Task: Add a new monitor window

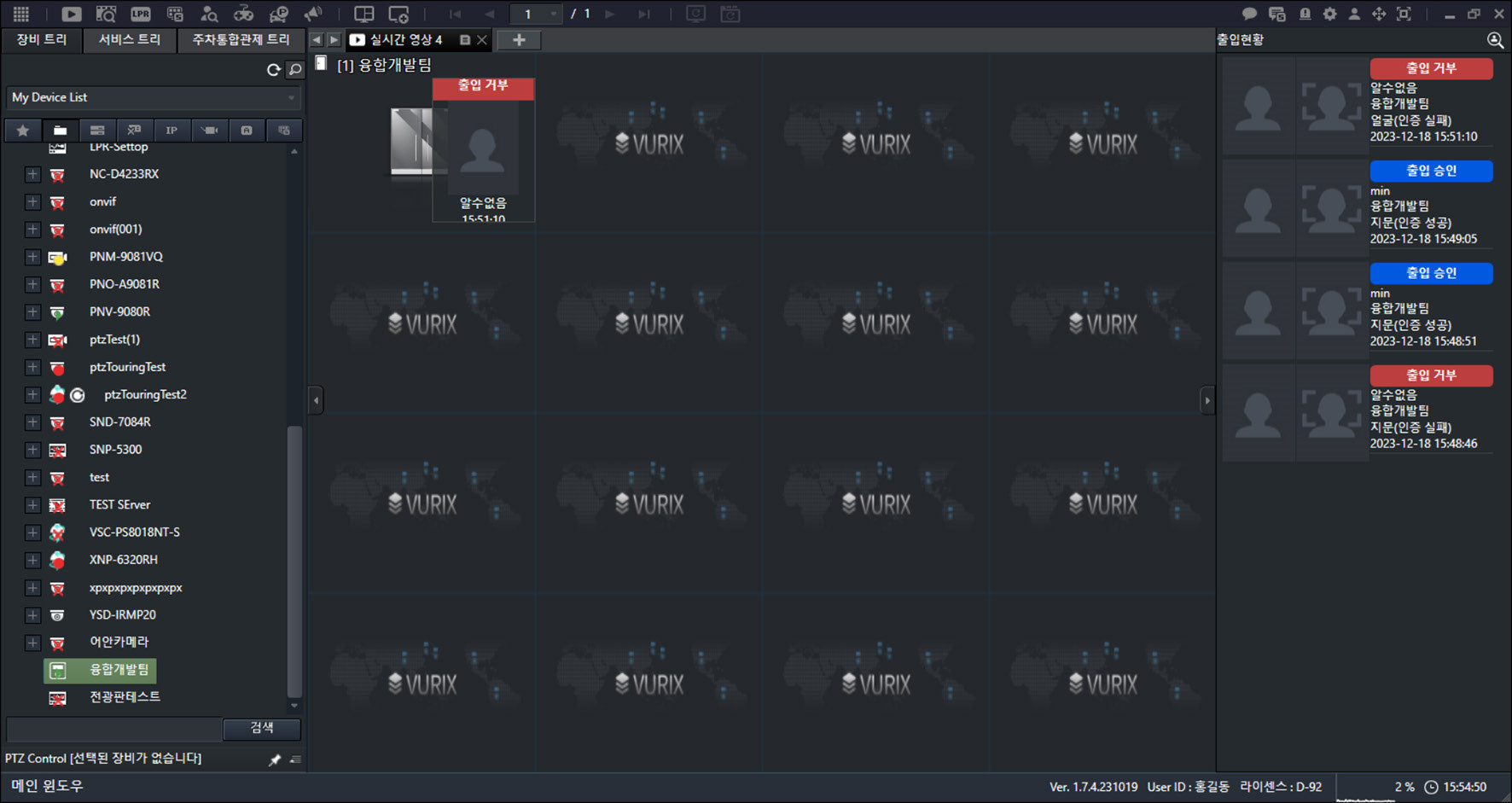Action: [x=398, y=14]
